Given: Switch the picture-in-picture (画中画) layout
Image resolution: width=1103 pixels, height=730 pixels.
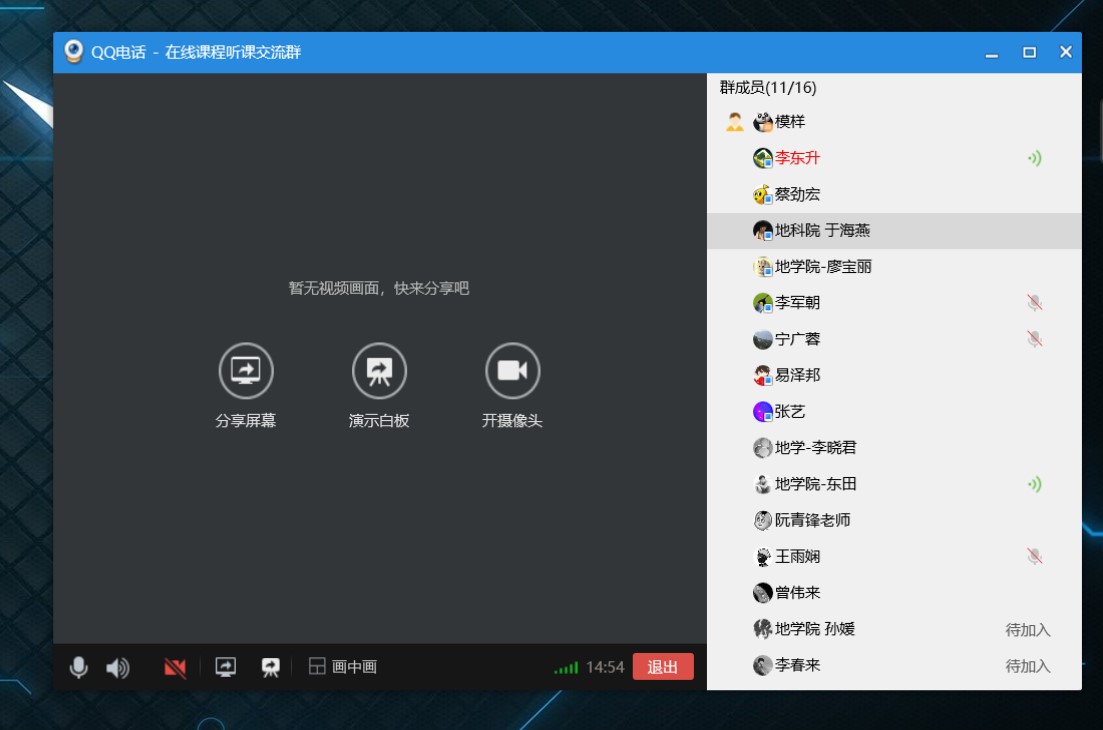Looking at the screenshot, I should 342,667.
